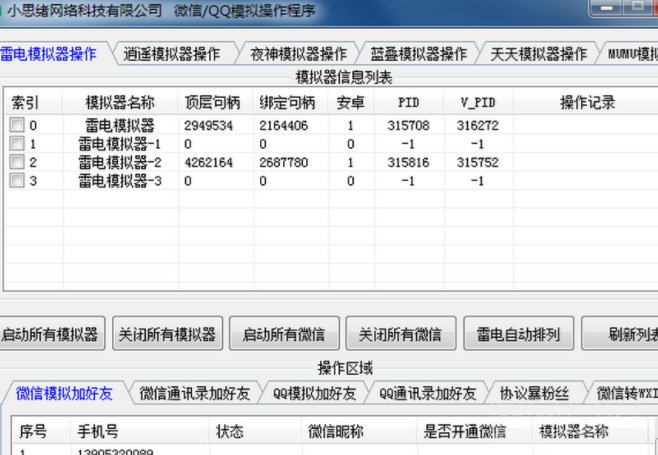The width and height of the screenshot is (658, 455).
Task: Click the 序号 column header
Action: click(40, 431)
